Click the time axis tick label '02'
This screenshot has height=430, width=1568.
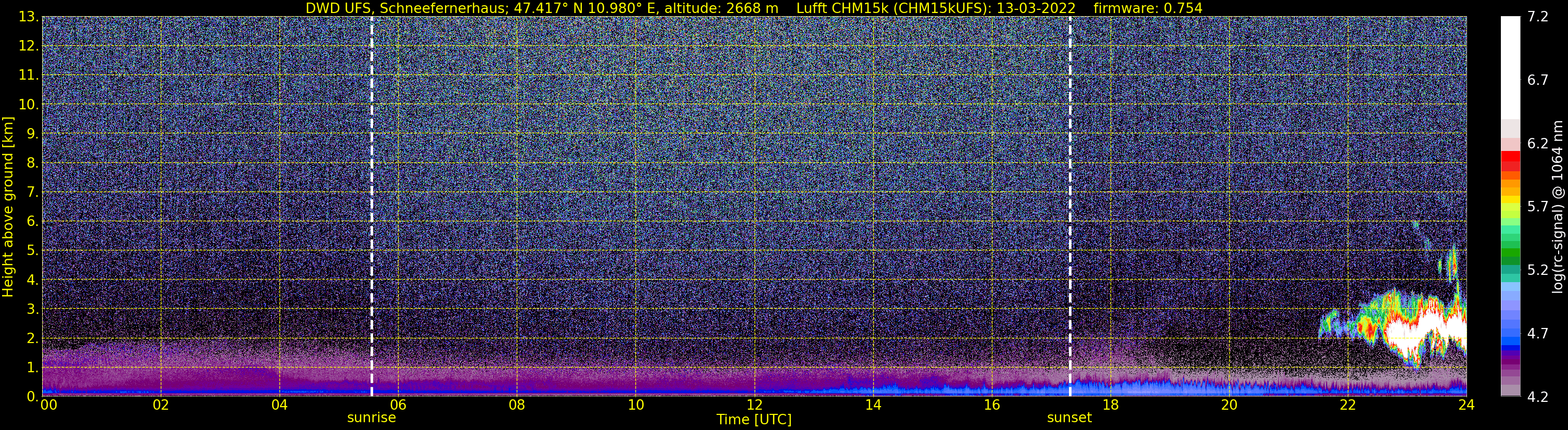pyautogui.click(x=161, y=406)
